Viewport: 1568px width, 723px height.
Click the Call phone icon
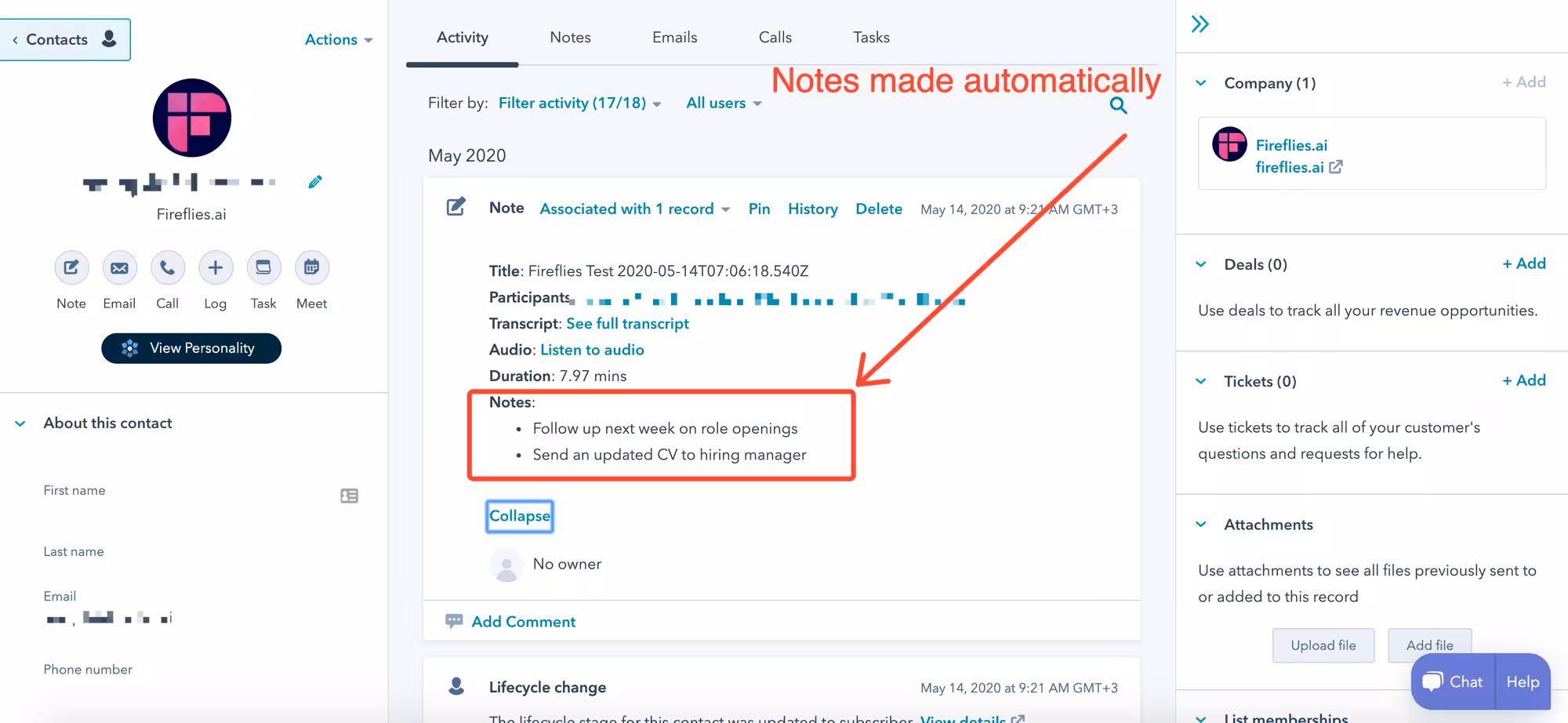tap(168, 268)
